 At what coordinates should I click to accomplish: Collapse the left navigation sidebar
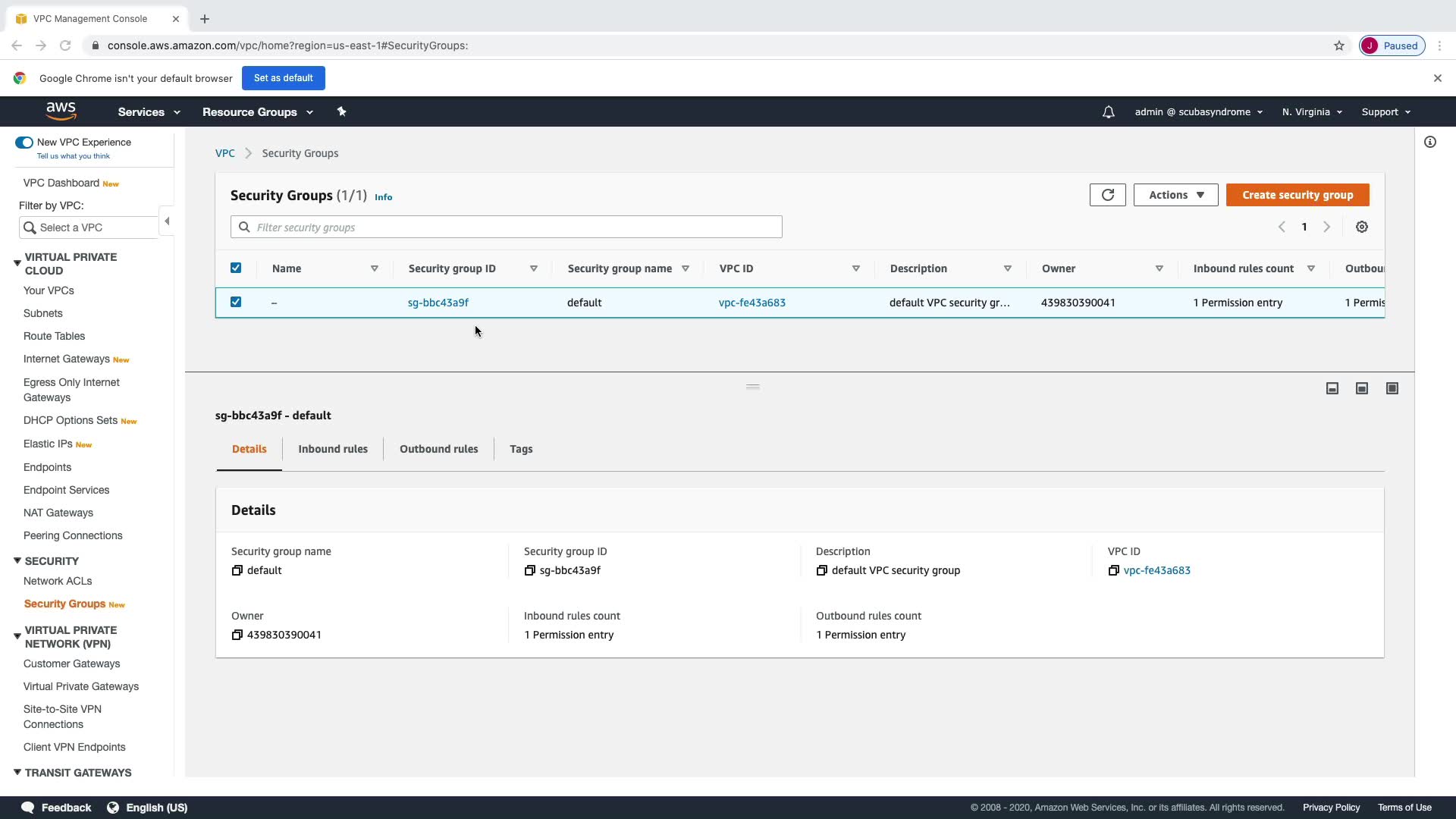point(167,221)
